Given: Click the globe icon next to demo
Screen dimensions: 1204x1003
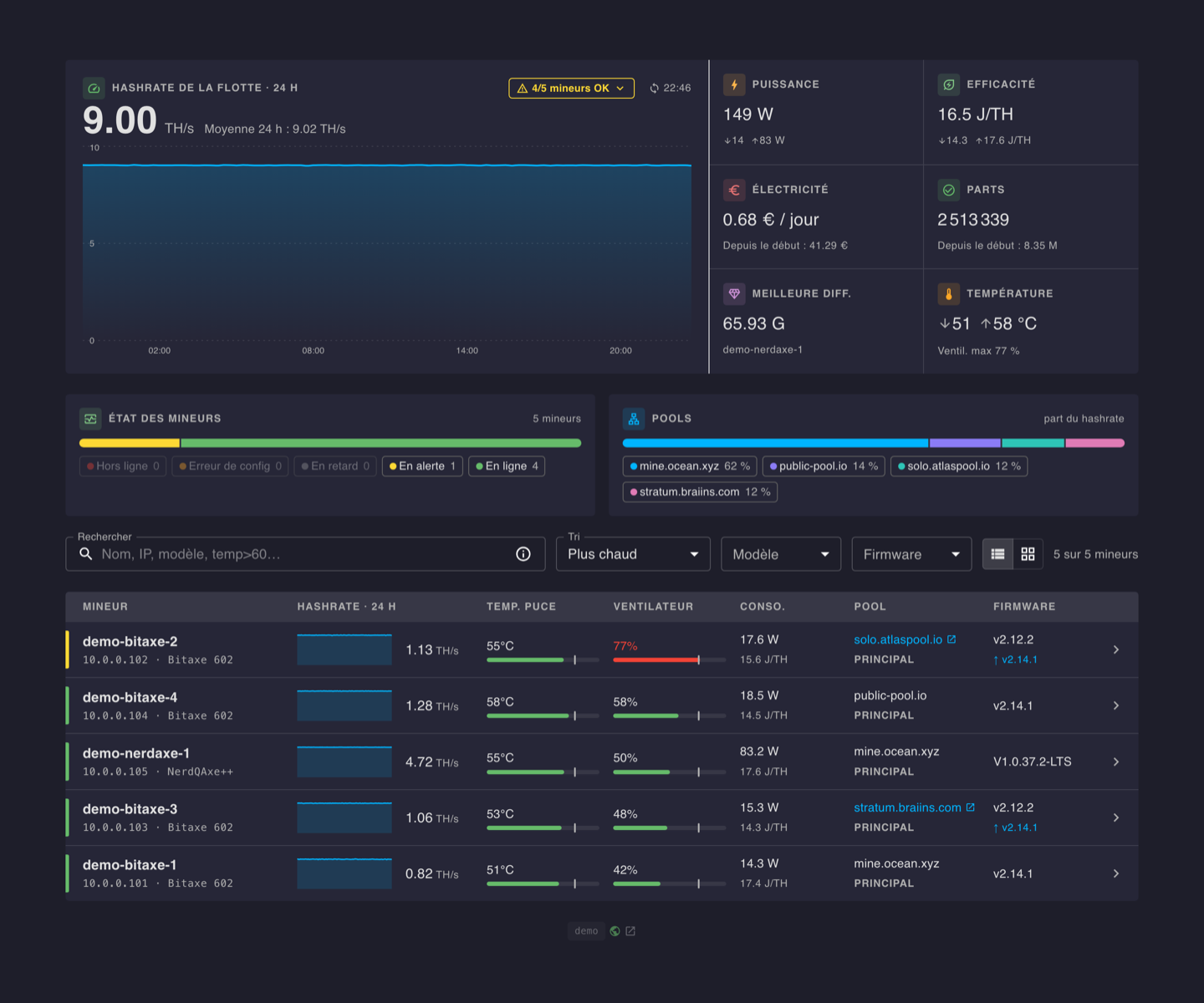Looking at the screenshot, I should click(615, 931).
